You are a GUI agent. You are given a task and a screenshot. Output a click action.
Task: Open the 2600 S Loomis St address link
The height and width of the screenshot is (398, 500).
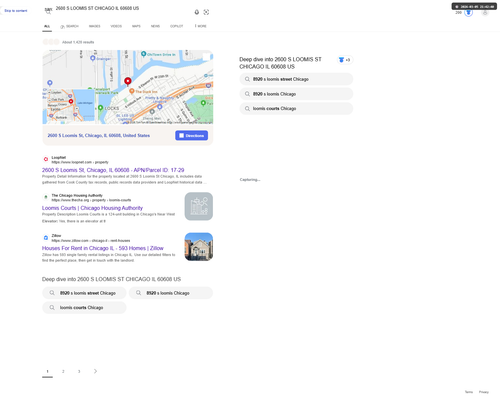[99, 135]
